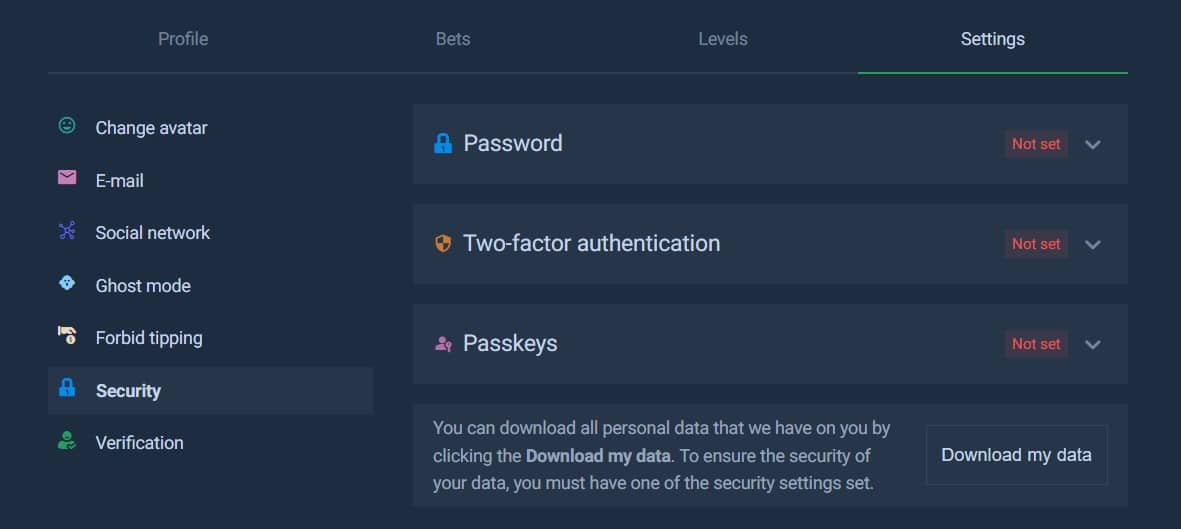Click the Not set badge for Password

coord(1036,144)
